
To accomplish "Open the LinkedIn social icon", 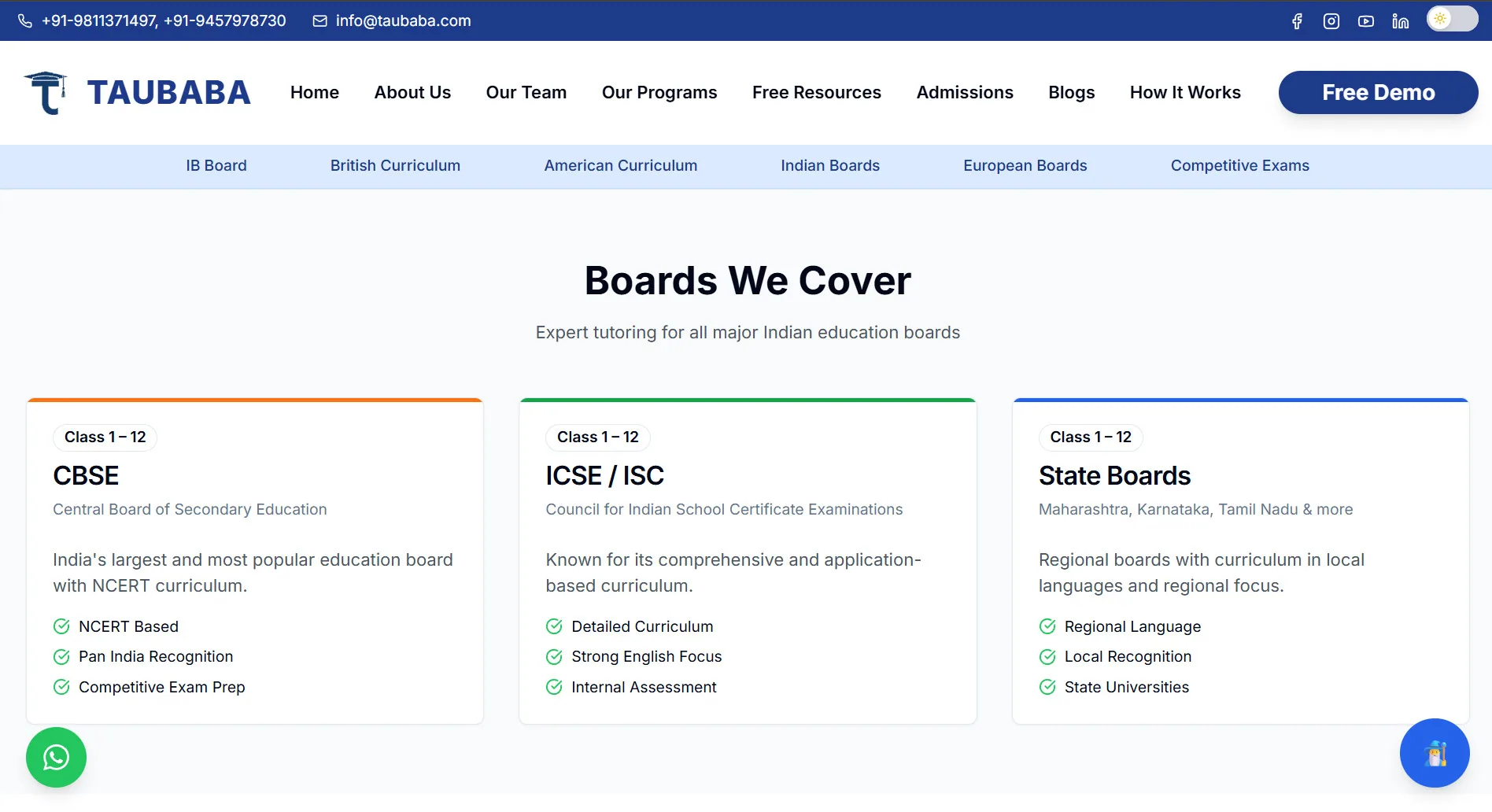I will tap(1401, 21).
